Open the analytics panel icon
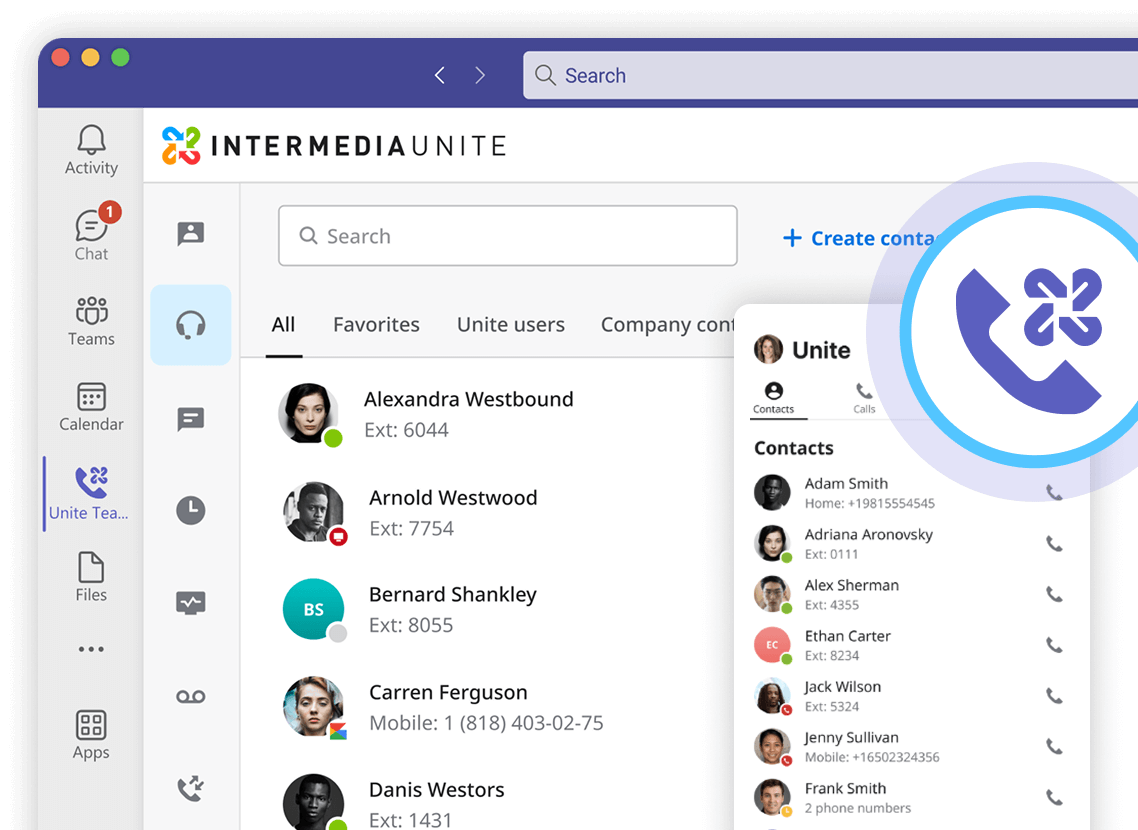 tap(190, 603)
